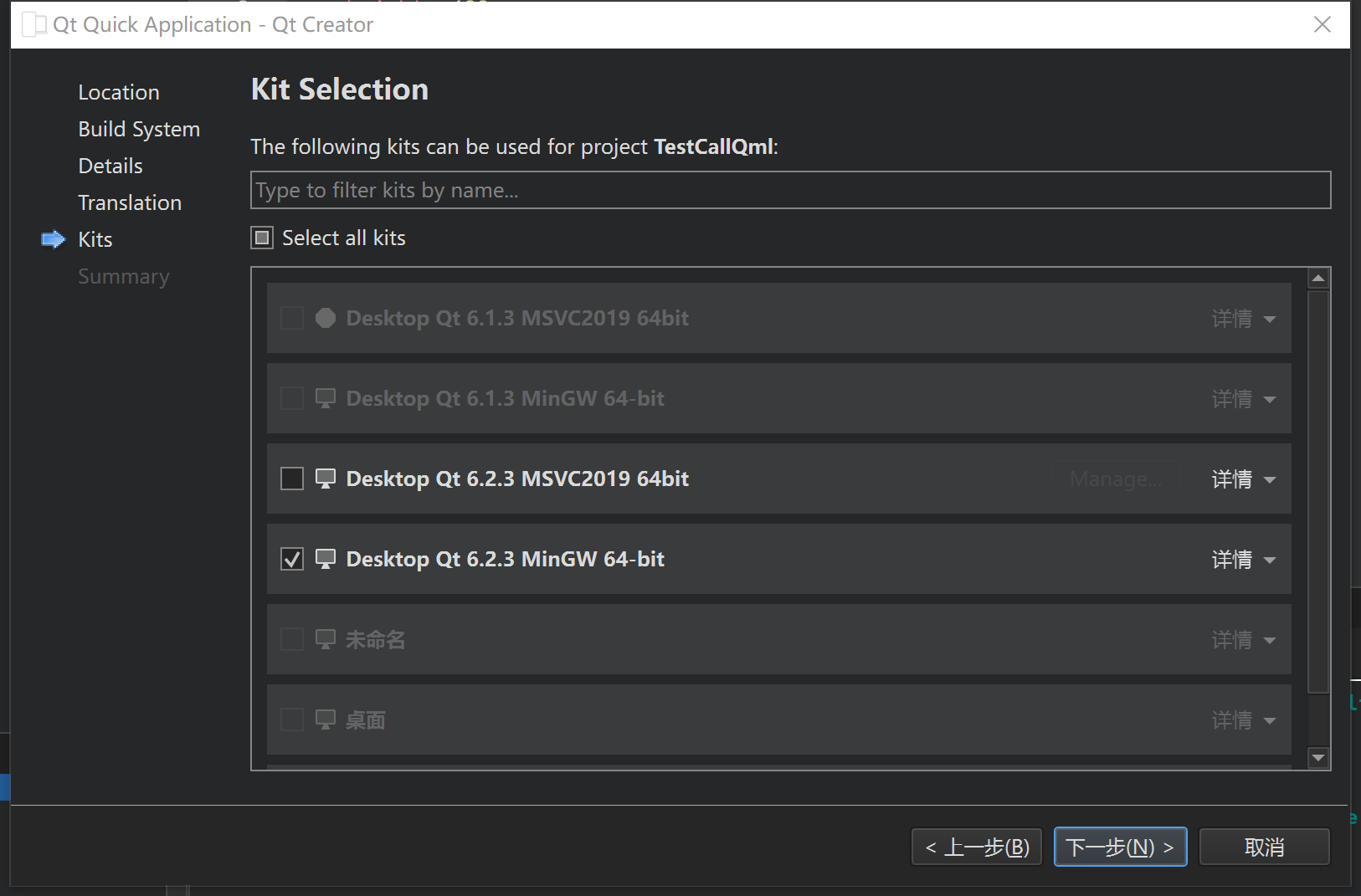Click the kit filter input field
The width and height of the screenshot is (1361, 896).
click(790, 190)
